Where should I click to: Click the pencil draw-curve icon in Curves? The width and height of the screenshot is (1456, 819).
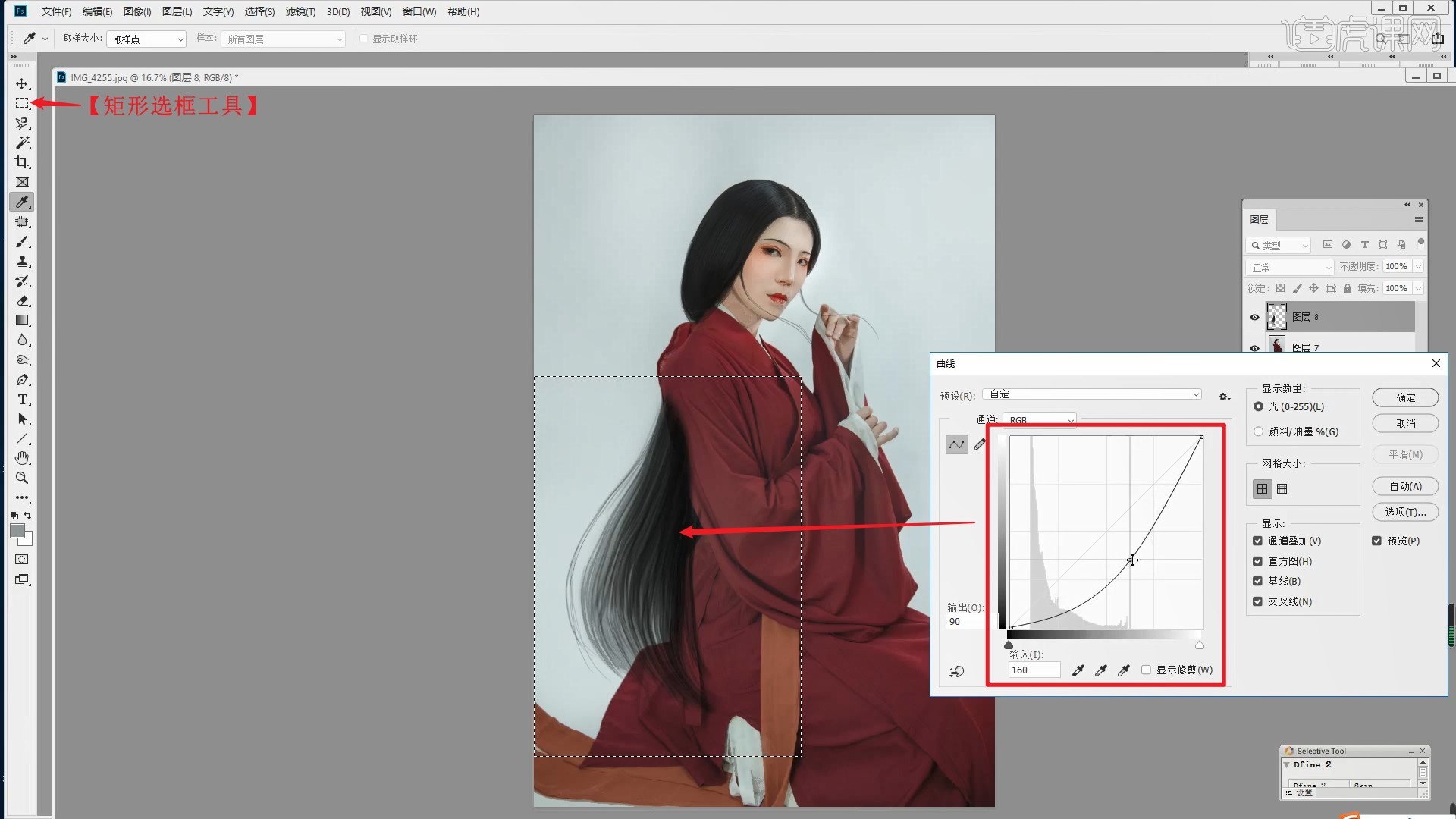coord(980,445)
